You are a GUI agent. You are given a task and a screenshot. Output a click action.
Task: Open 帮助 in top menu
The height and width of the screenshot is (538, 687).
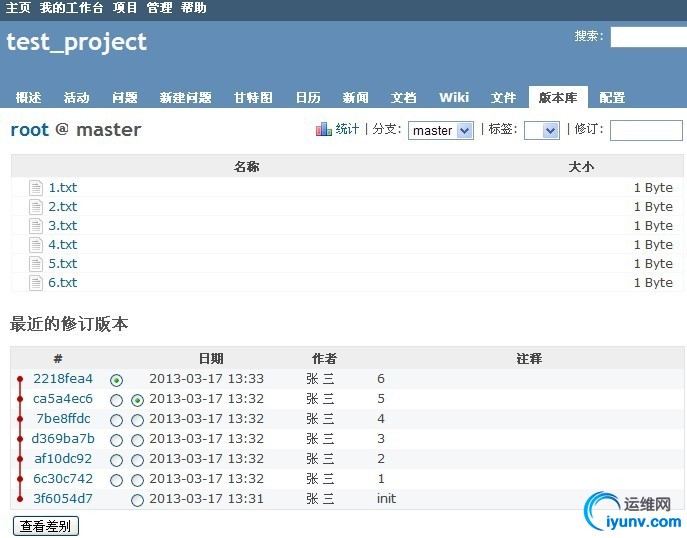[193, 7]
